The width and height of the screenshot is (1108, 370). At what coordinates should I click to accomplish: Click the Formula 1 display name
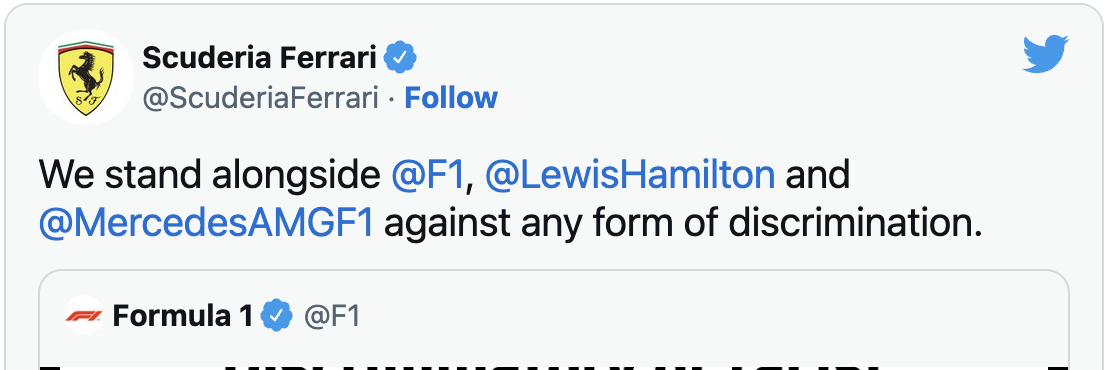[x=182, y=316]
